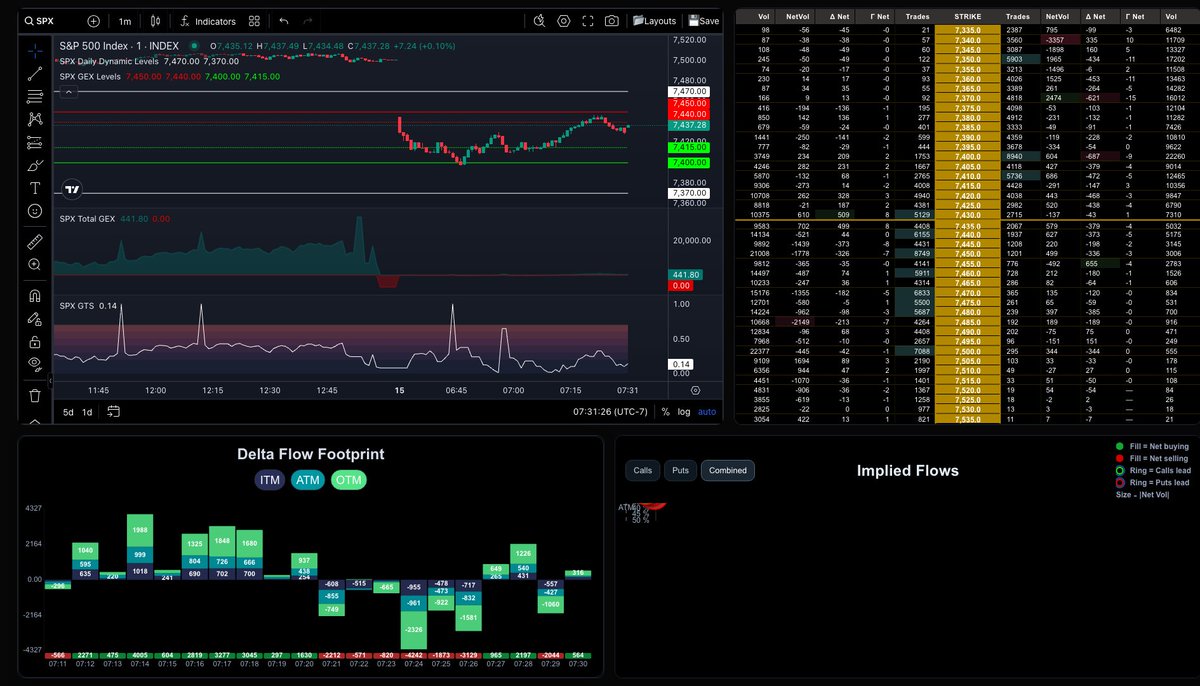Toggle percent scale
Image resolution: width=1200 pixels, height=686 pixels.
tap(665, 412)
